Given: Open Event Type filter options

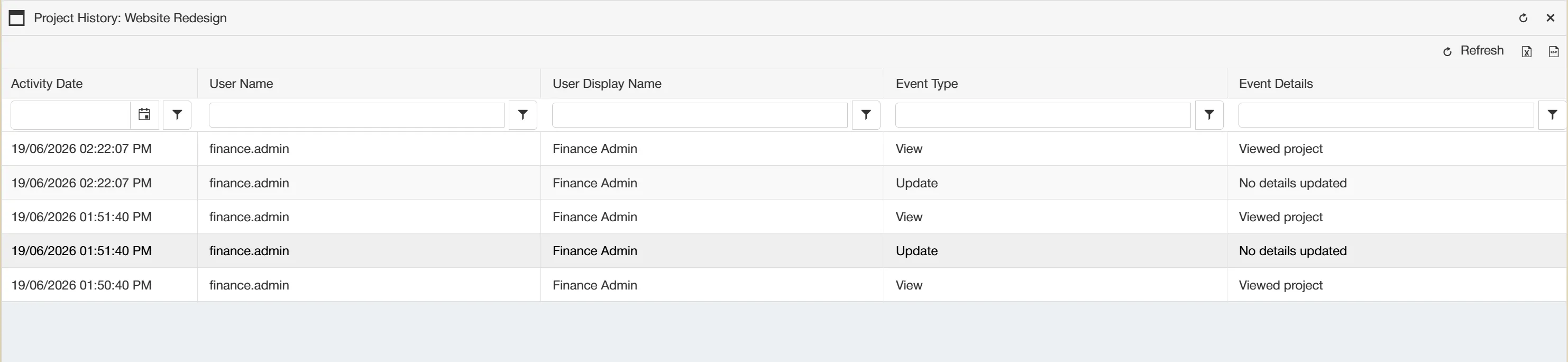Looking at the screenshot, I should 1209,114.
